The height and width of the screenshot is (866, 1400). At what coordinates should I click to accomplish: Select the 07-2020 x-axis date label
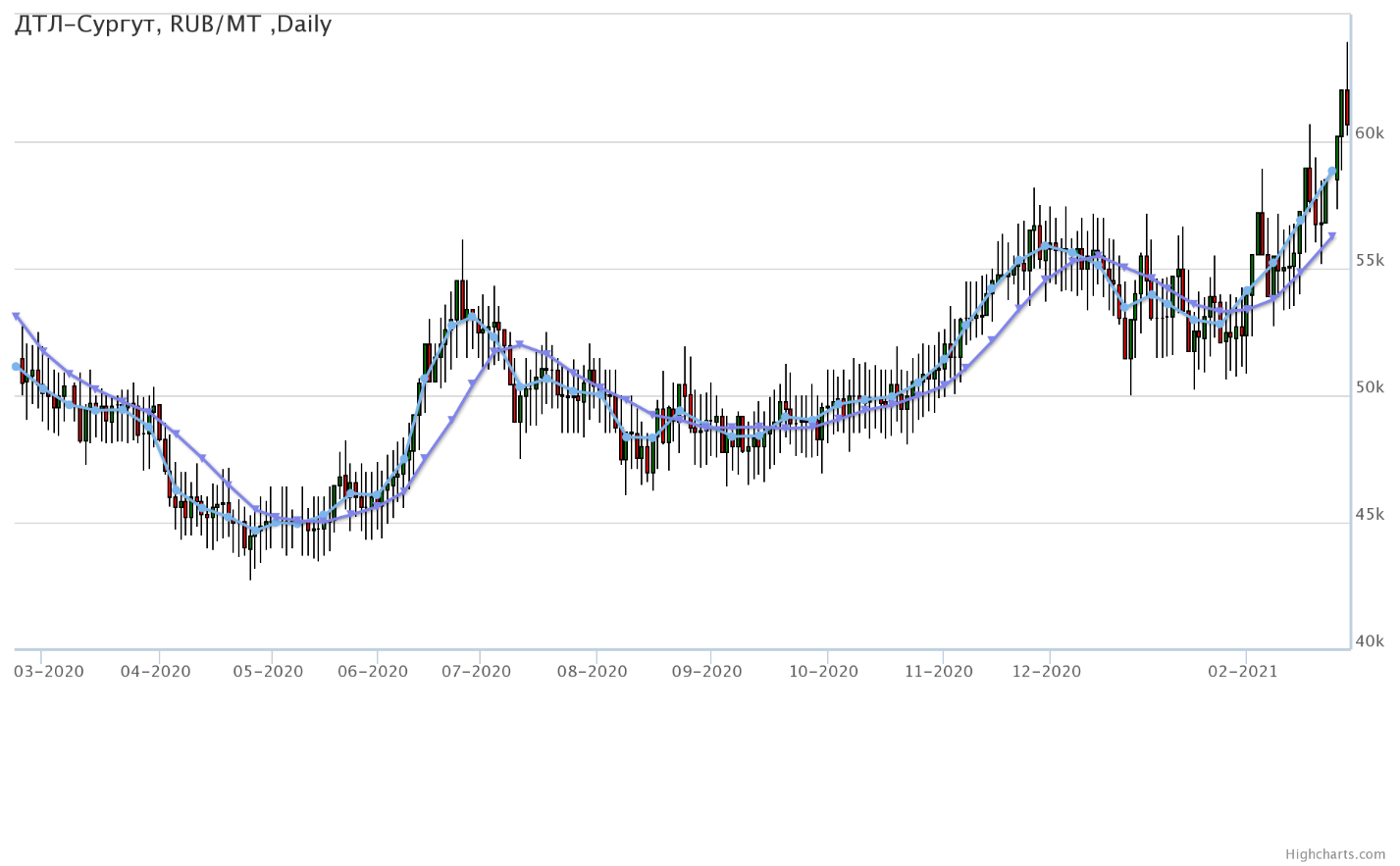coord(477,672)
